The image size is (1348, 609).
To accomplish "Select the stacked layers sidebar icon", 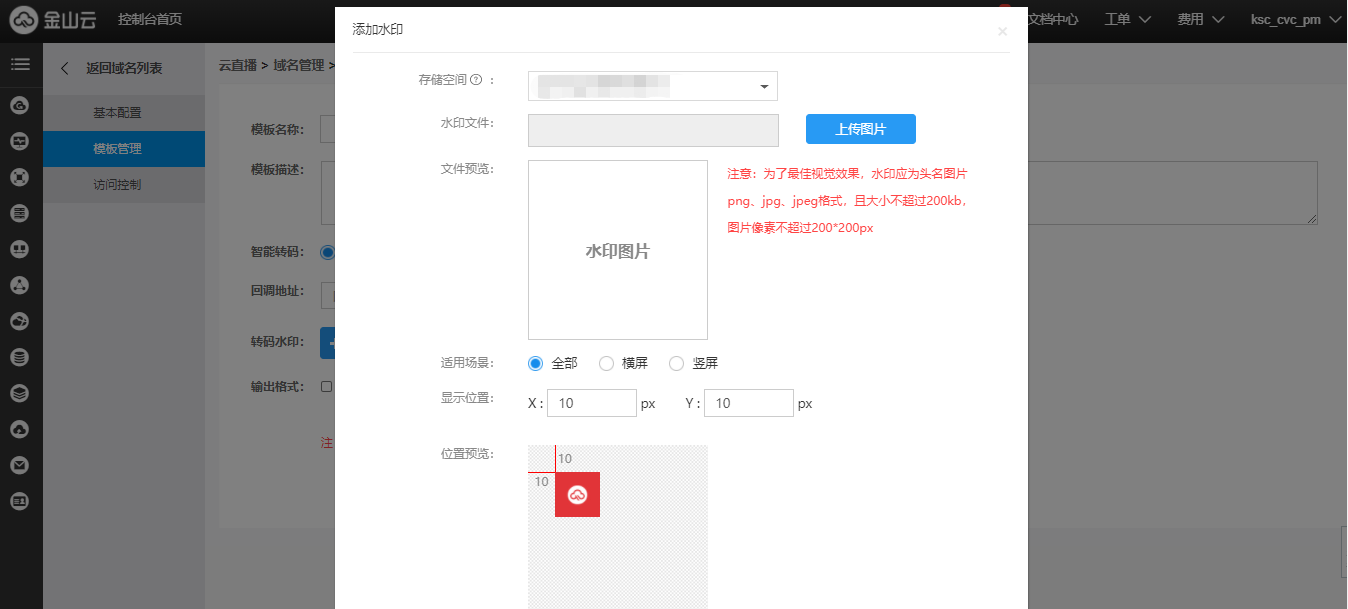I will point(19,393).
